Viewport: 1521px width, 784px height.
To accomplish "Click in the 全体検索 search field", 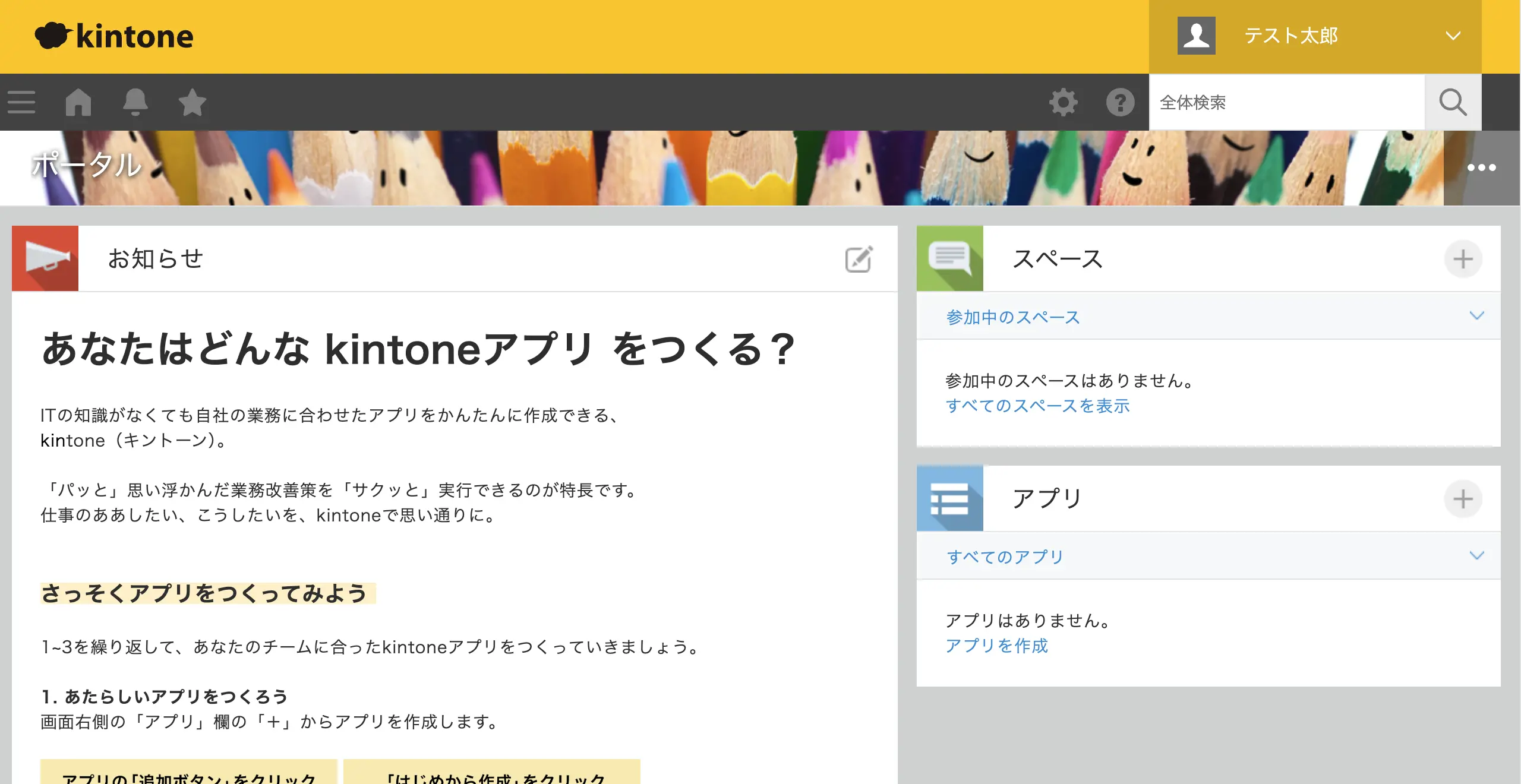I will click(x=1287, y=102).
